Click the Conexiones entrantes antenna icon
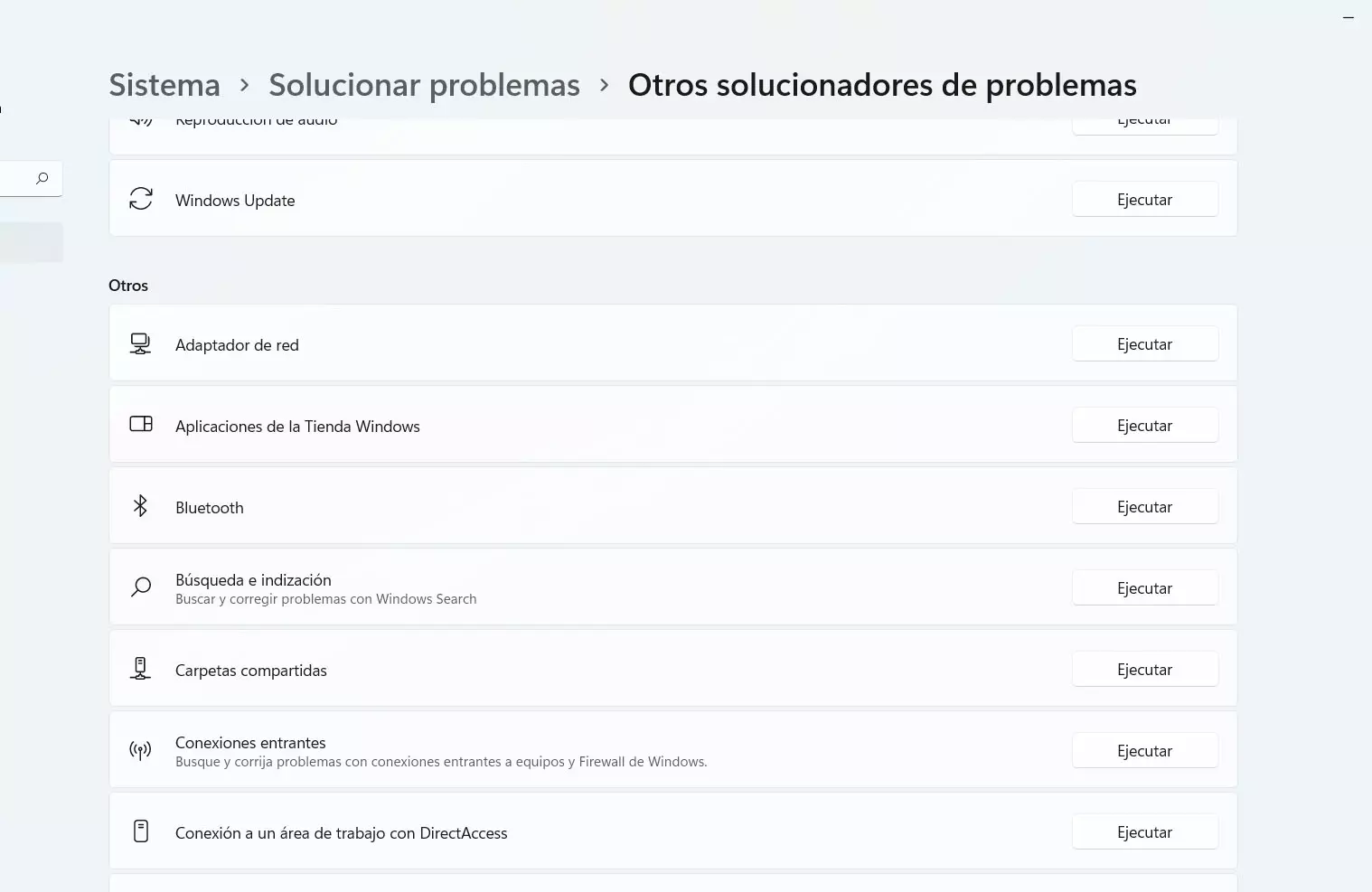 click(140, 750)
